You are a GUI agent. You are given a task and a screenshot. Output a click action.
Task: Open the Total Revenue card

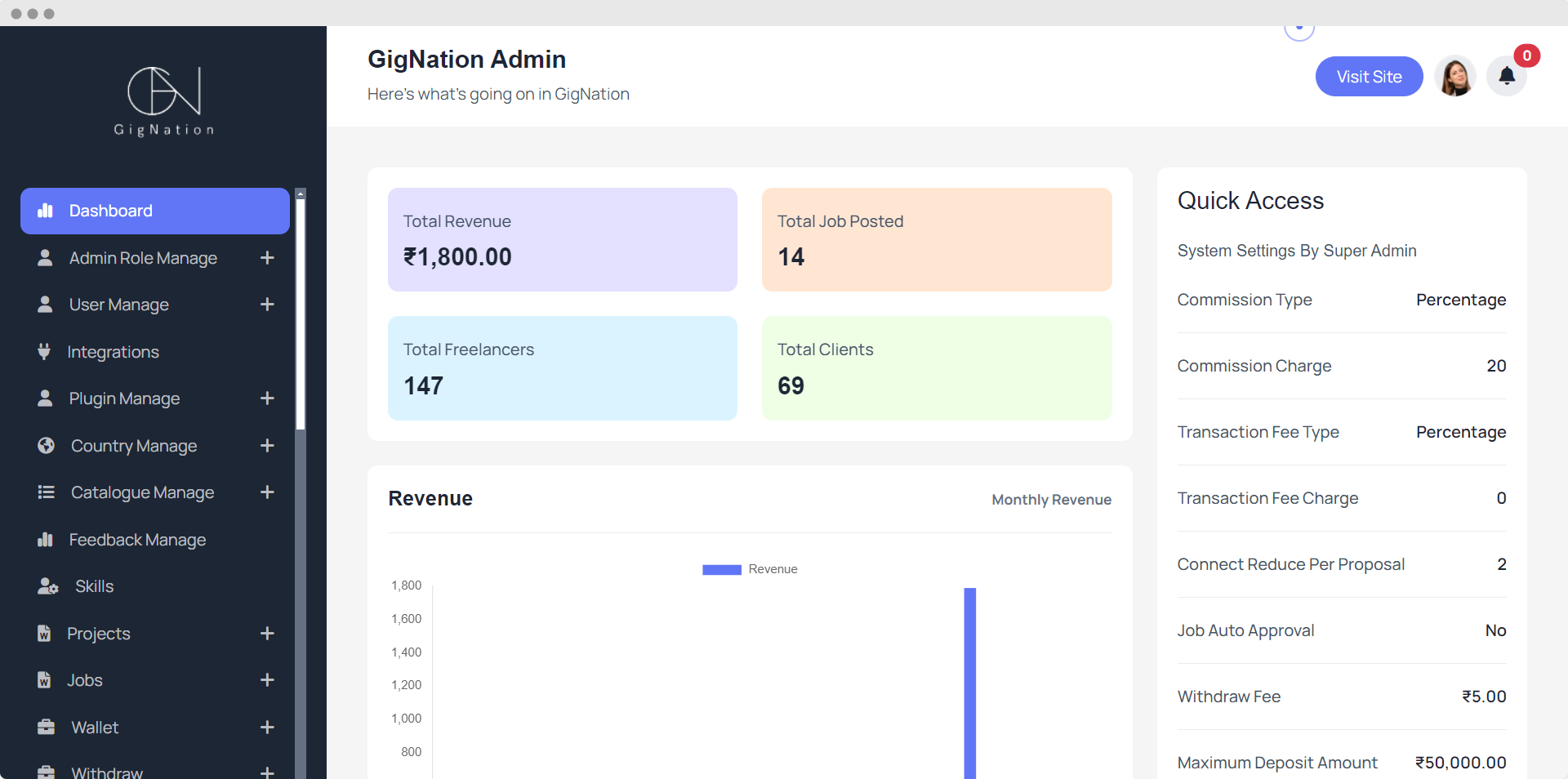click(563, 239)
